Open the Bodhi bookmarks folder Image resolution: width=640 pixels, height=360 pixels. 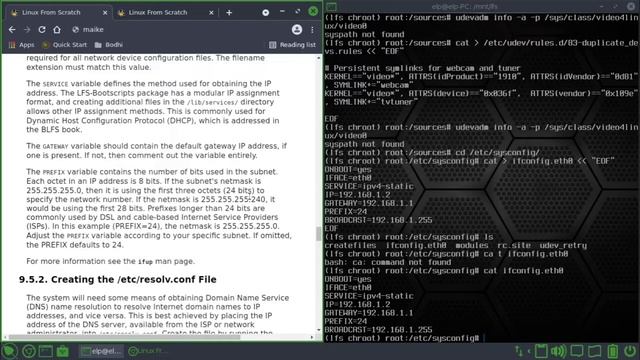pos(109,45)
